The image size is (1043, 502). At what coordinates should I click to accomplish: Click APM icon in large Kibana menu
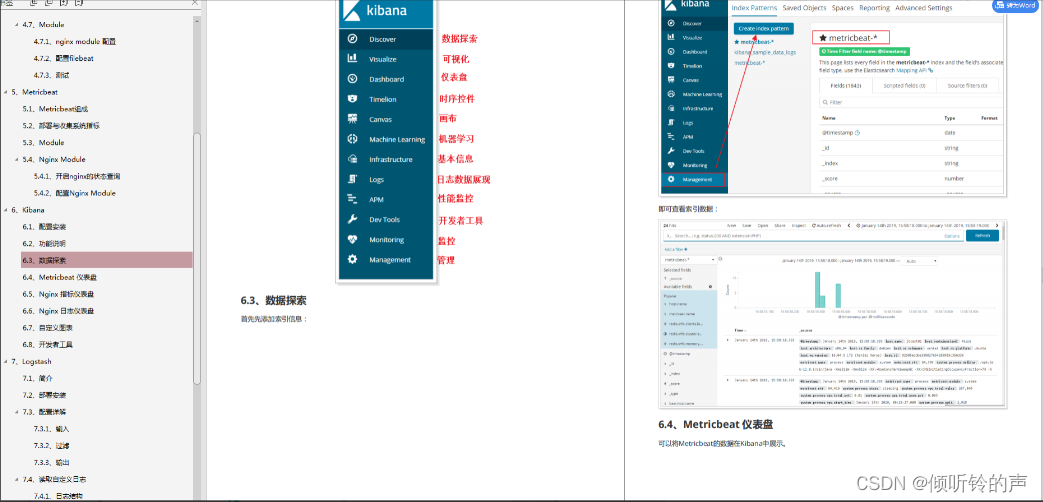tap(353, 199)
